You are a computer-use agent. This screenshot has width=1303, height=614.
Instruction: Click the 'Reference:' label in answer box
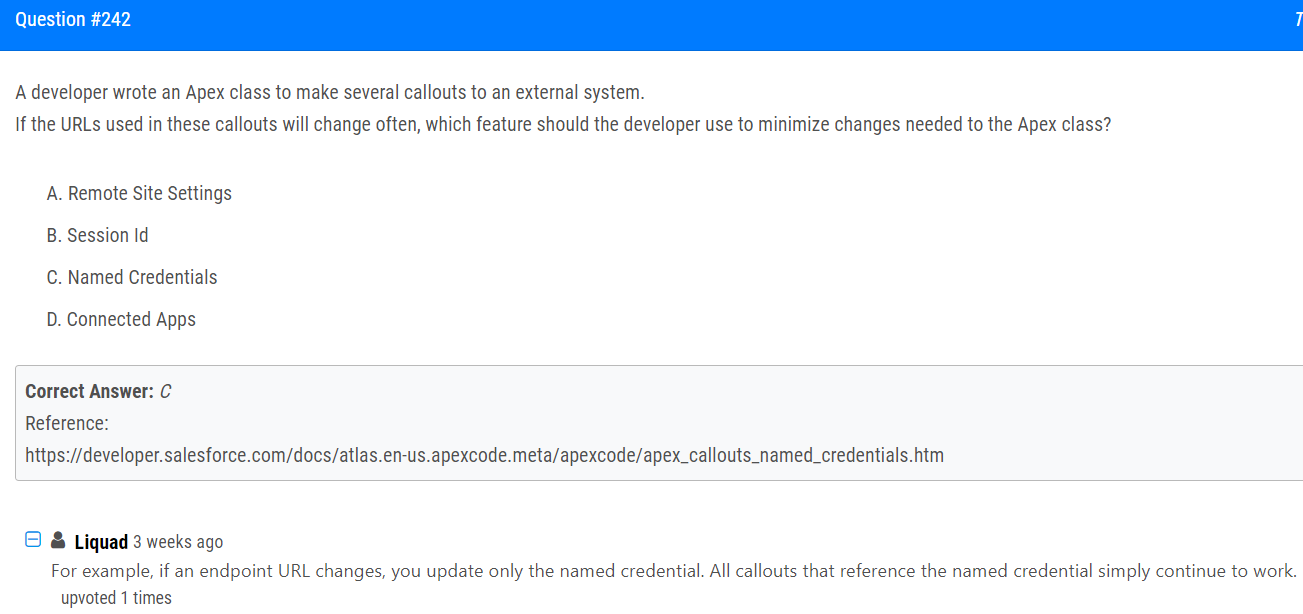(x=67, y=423)
